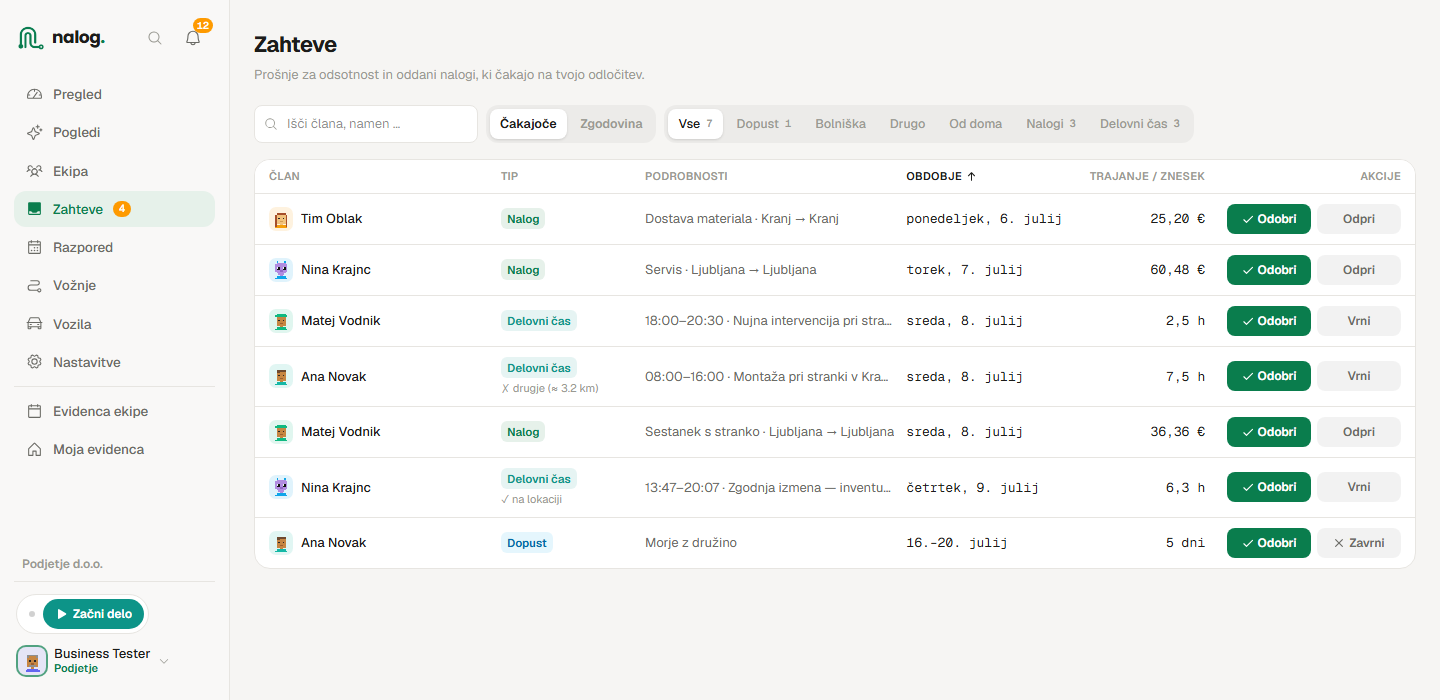Click the Nastavitve gear icon
Viewport: 1440px width, 700px height.
pyautogui.click(x=35, y=362)
